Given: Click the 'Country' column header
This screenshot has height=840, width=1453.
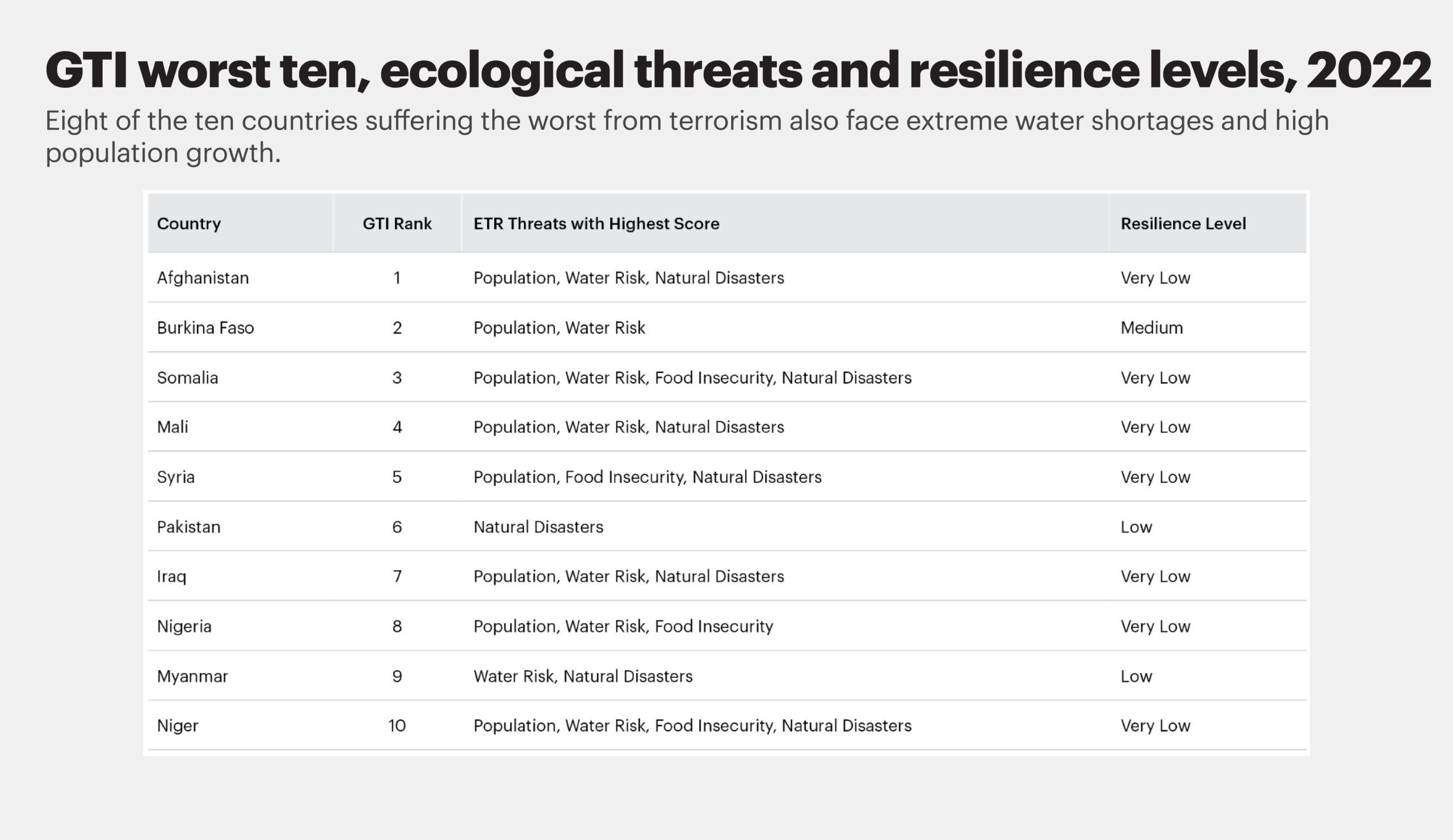Looking at the screenshot, I should pos(188,224).
